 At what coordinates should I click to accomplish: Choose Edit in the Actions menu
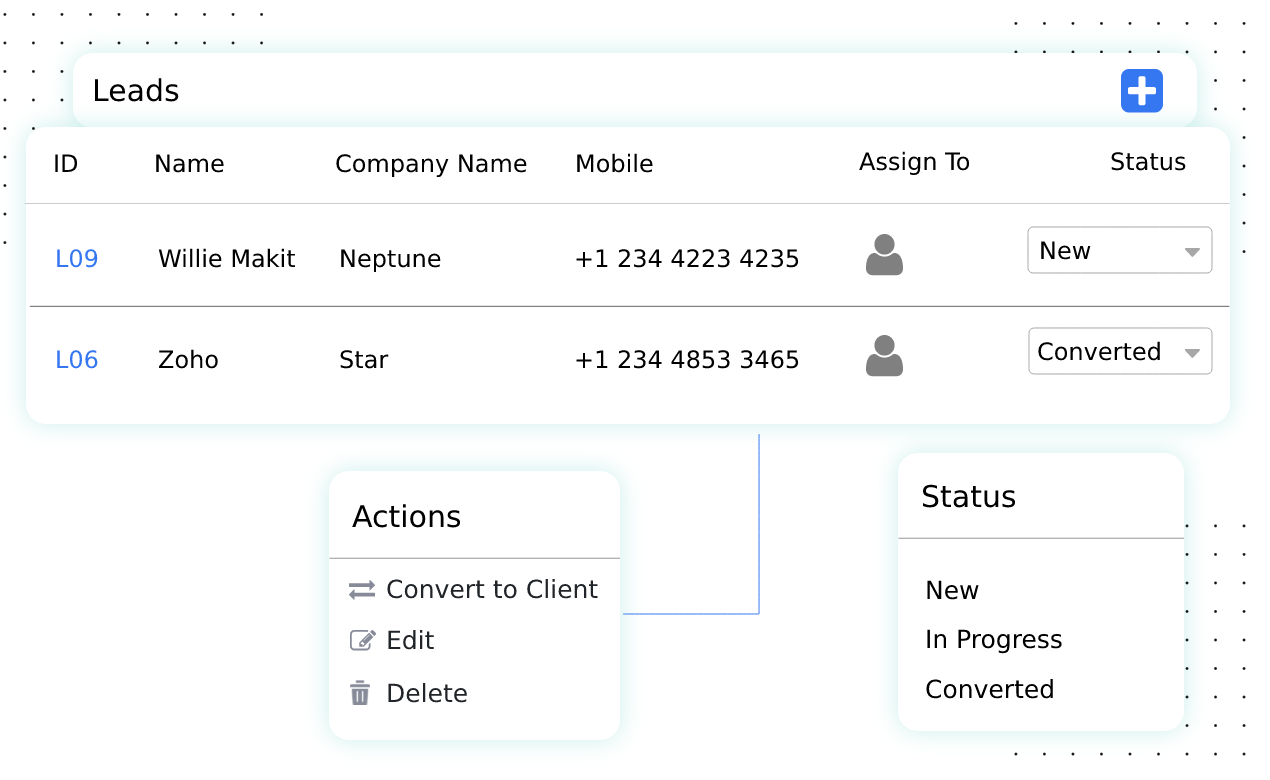410,641
